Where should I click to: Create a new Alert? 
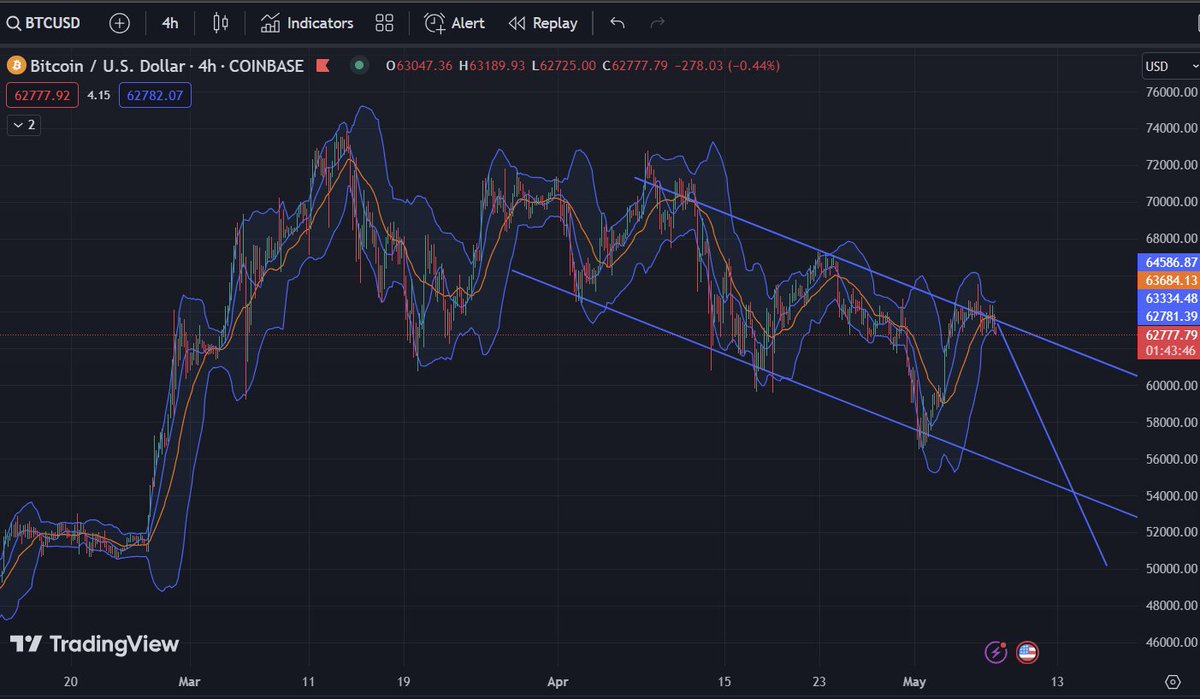454,23
